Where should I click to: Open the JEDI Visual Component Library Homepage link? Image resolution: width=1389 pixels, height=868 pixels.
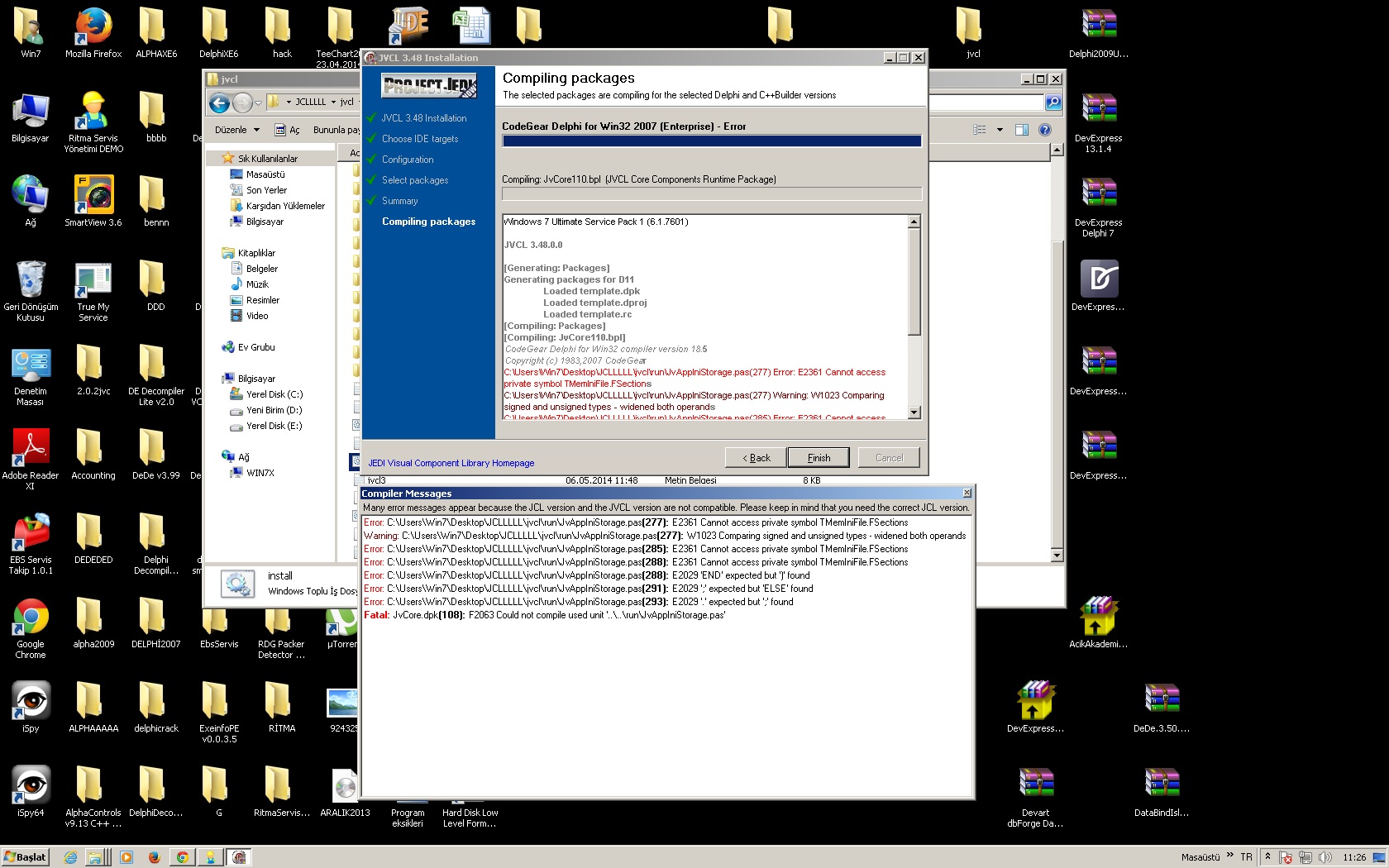[451, 463]
